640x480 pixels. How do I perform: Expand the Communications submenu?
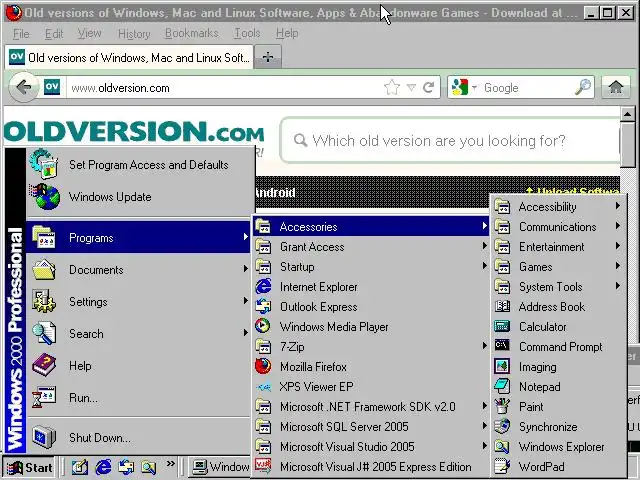pyautogui.click(x=558, y=227)
